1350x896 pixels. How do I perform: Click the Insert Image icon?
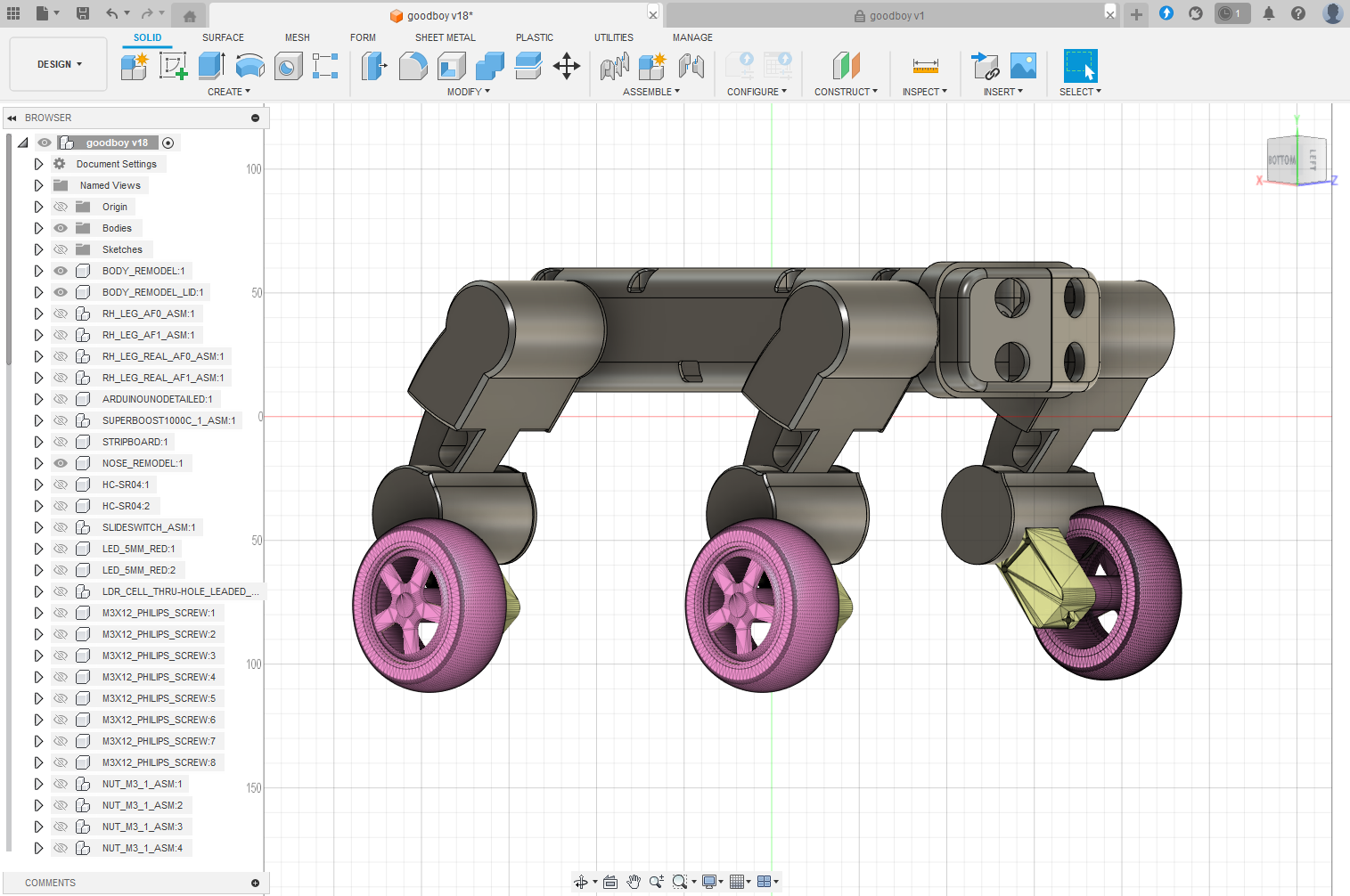pos(1023,66)
